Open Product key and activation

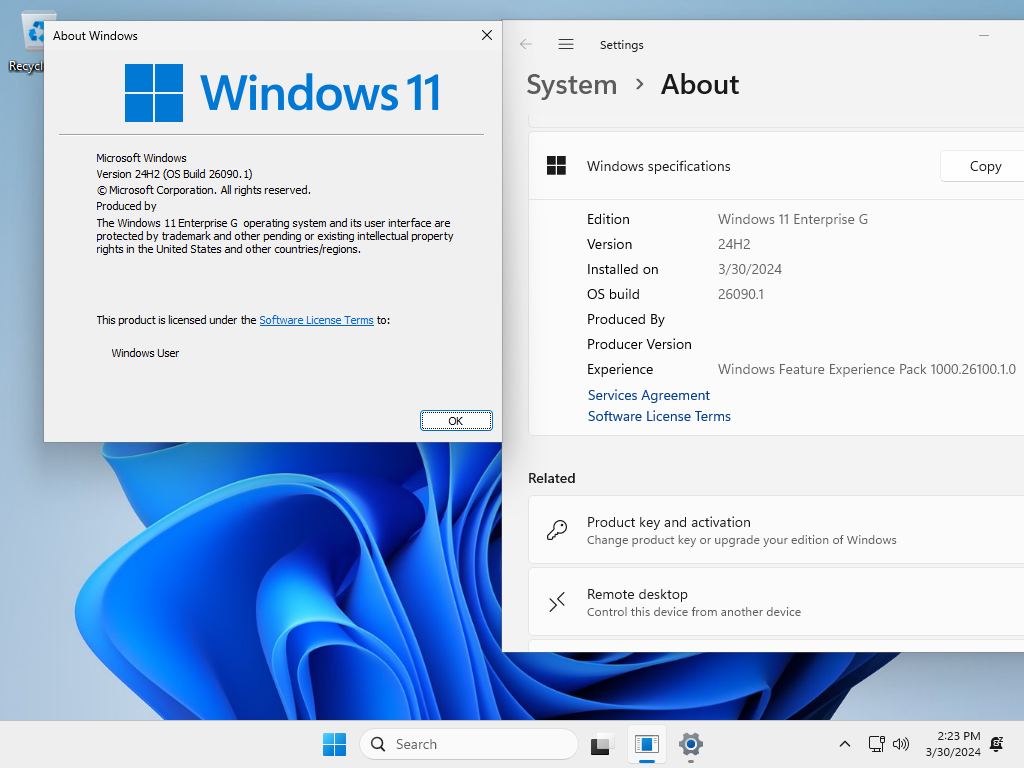(776, 530)
